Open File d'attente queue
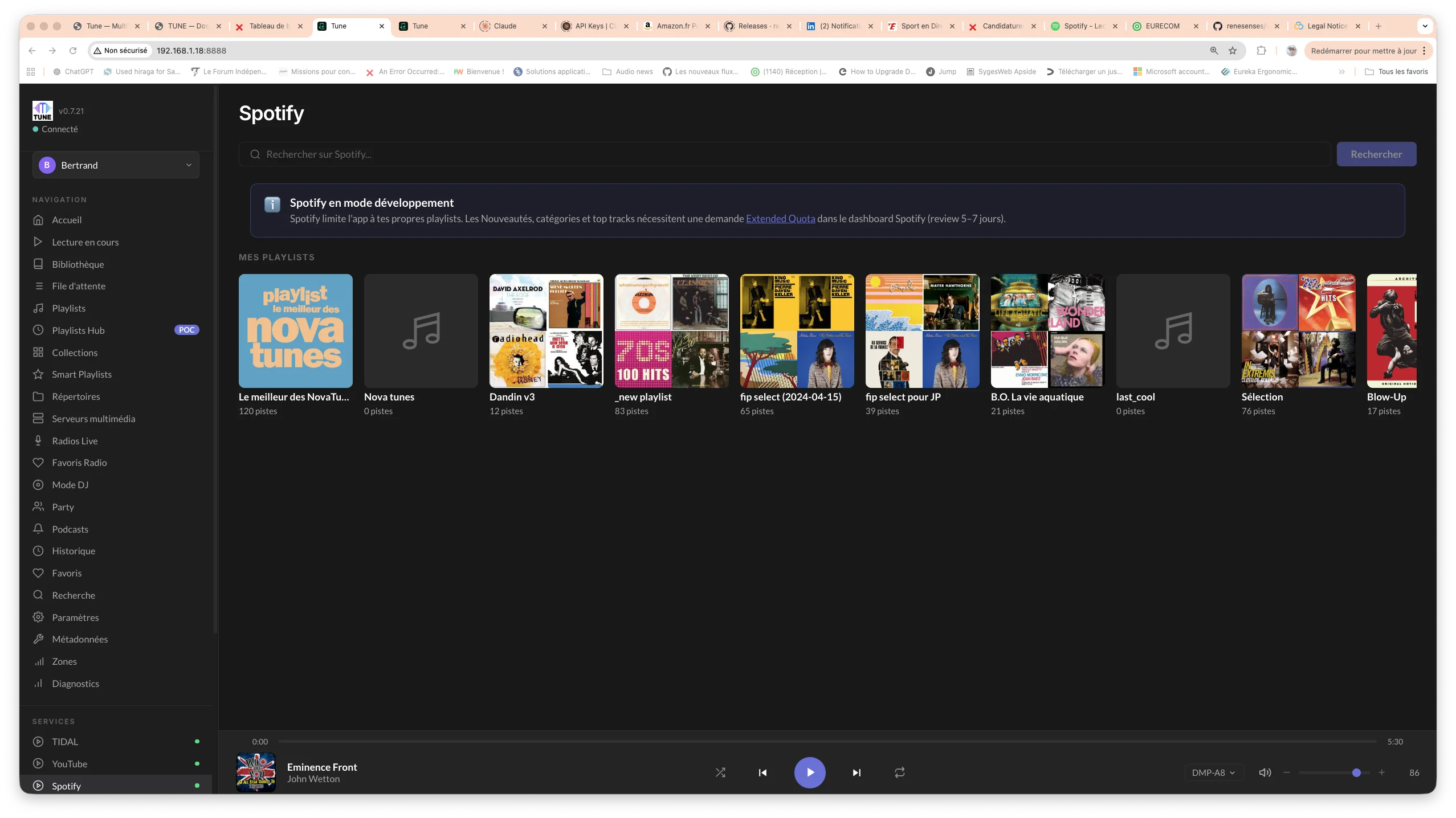Viewport: 1456px width, 818px height. tap(116, 286)
